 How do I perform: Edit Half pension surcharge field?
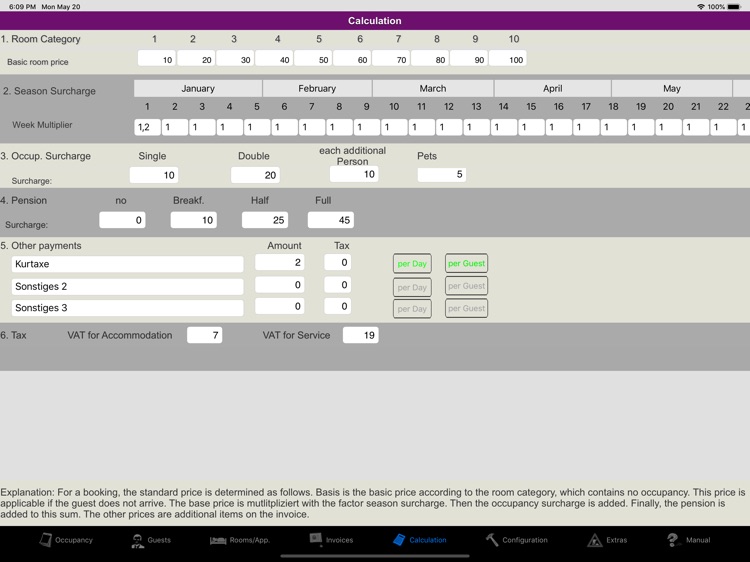coord(265,220)
